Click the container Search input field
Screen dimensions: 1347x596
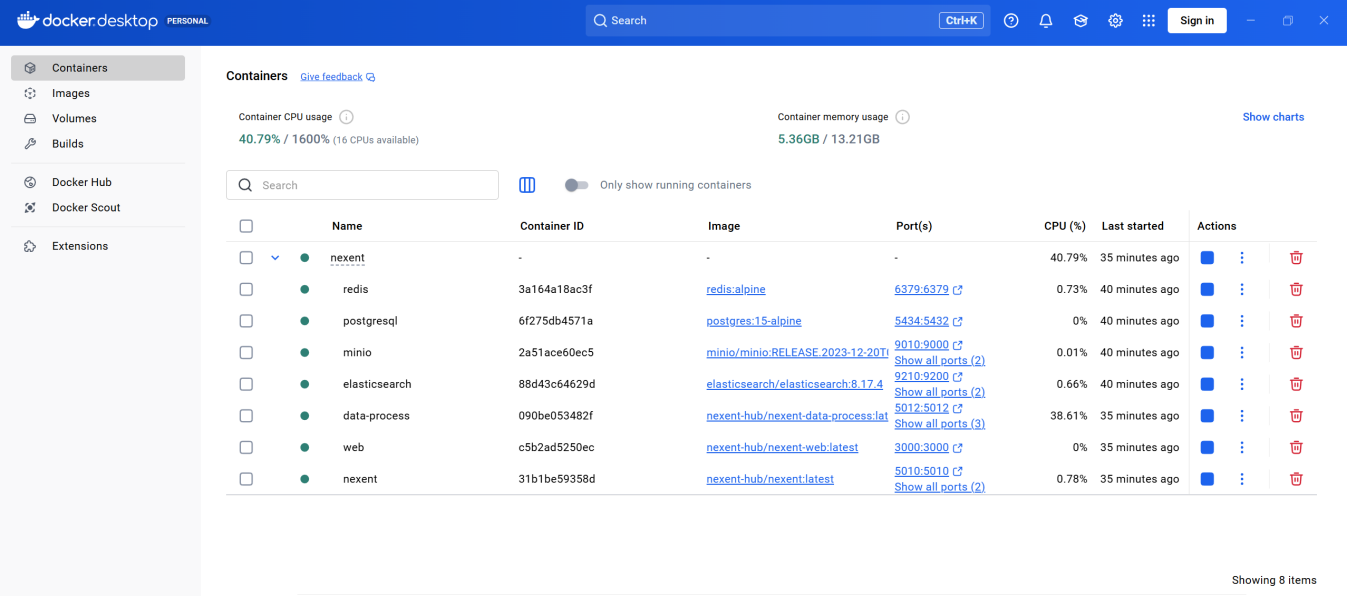pyautogui.click(x=362, y=185)
